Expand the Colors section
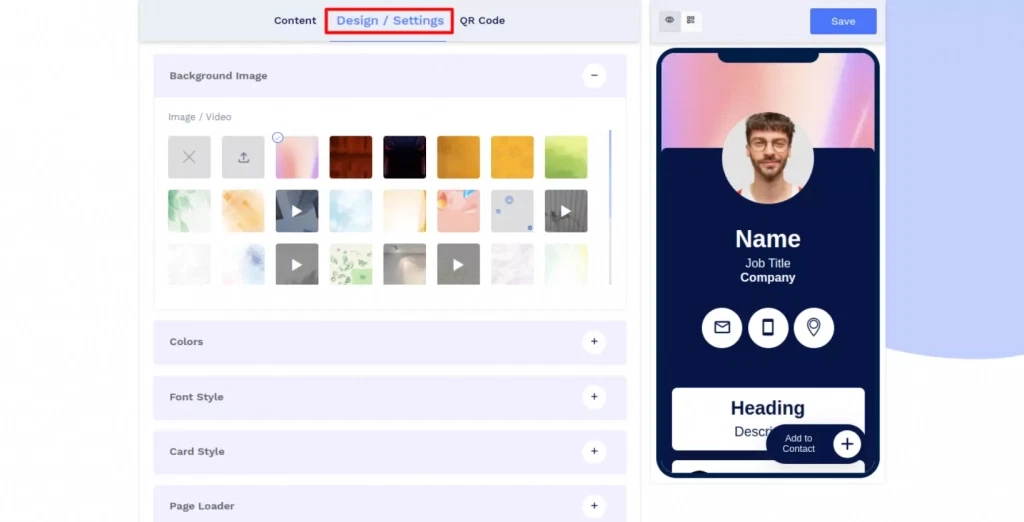 (x=594, y=342)
